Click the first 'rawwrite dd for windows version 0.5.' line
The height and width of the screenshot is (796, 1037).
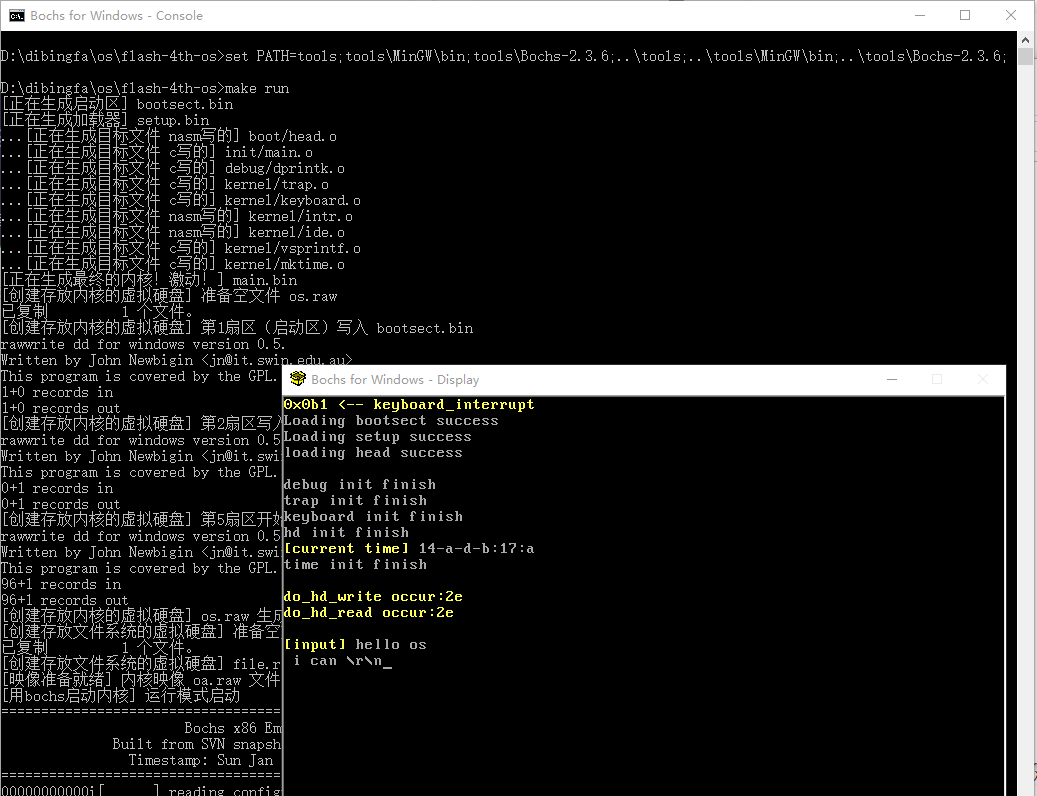click(x=143, y=344)
